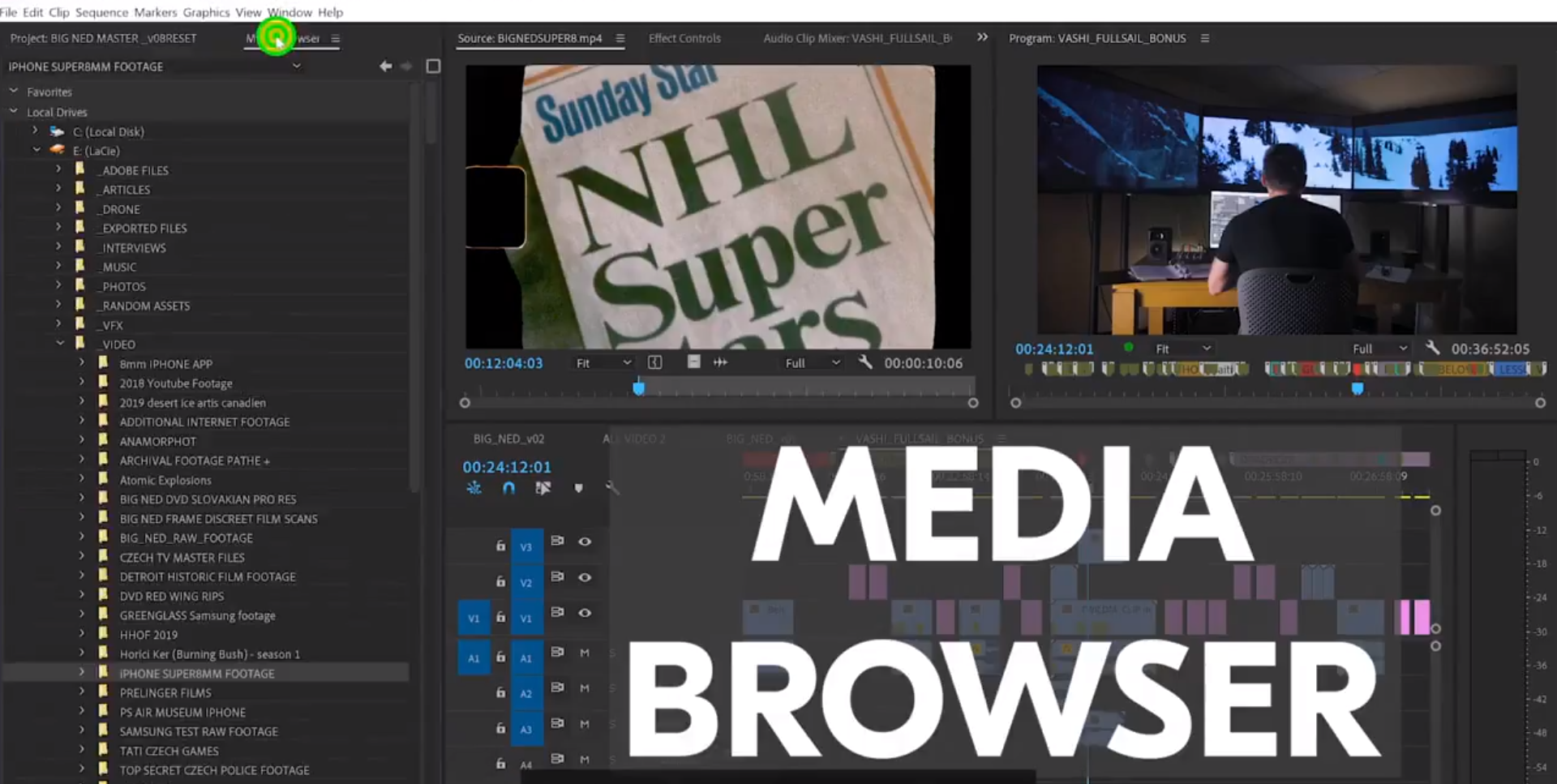Click Program monitor timecode 00:24:12:01

tap(1054, 349)
